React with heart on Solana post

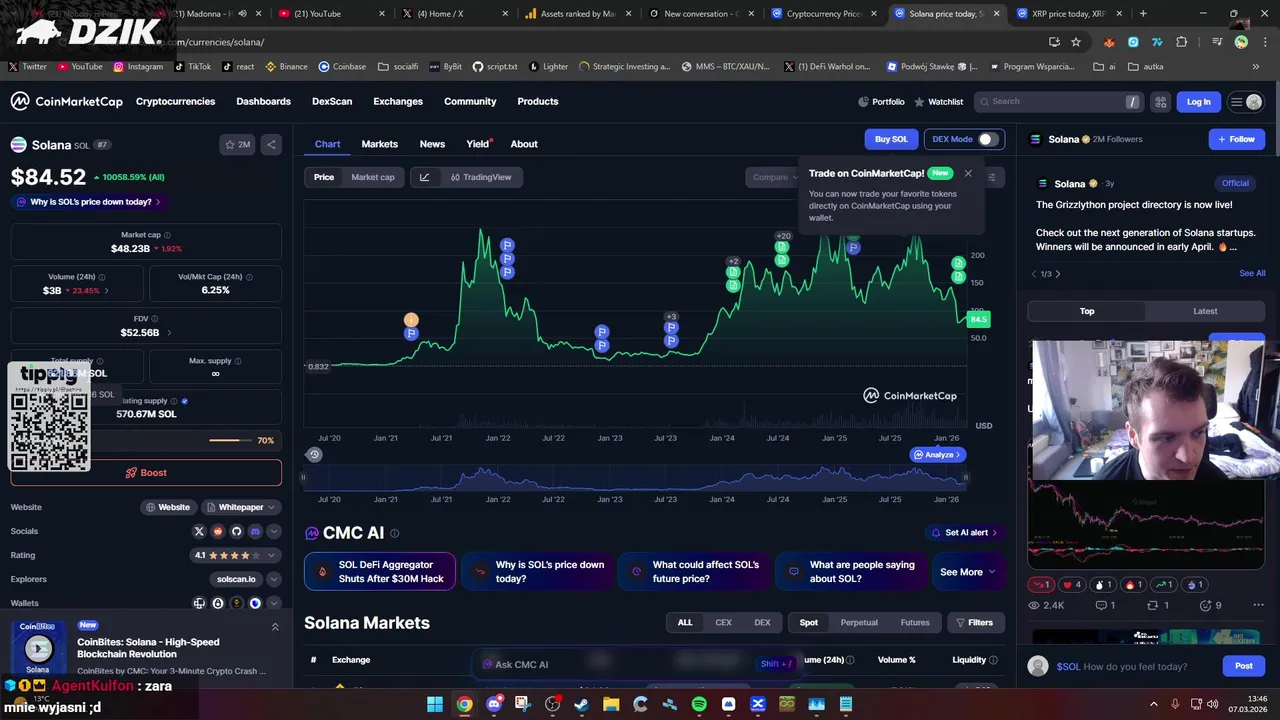[1071, 584]
